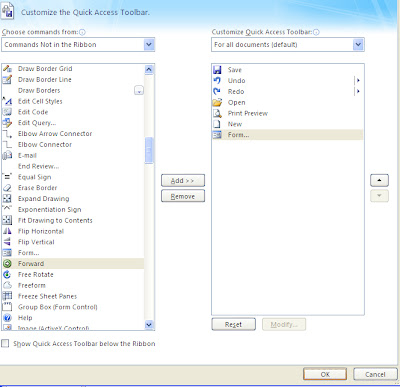Select the Draw Border Grid icon
The height and width of the screenshot is (387, 400).
coord(7,69)
